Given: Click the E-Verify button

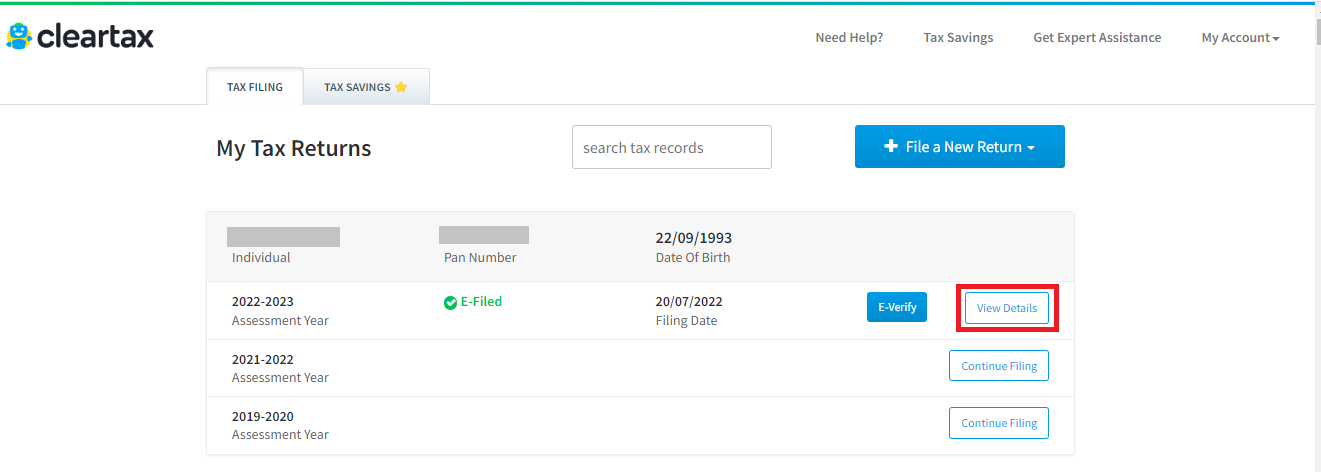Looking at the screenshot, I should [897, 307].
